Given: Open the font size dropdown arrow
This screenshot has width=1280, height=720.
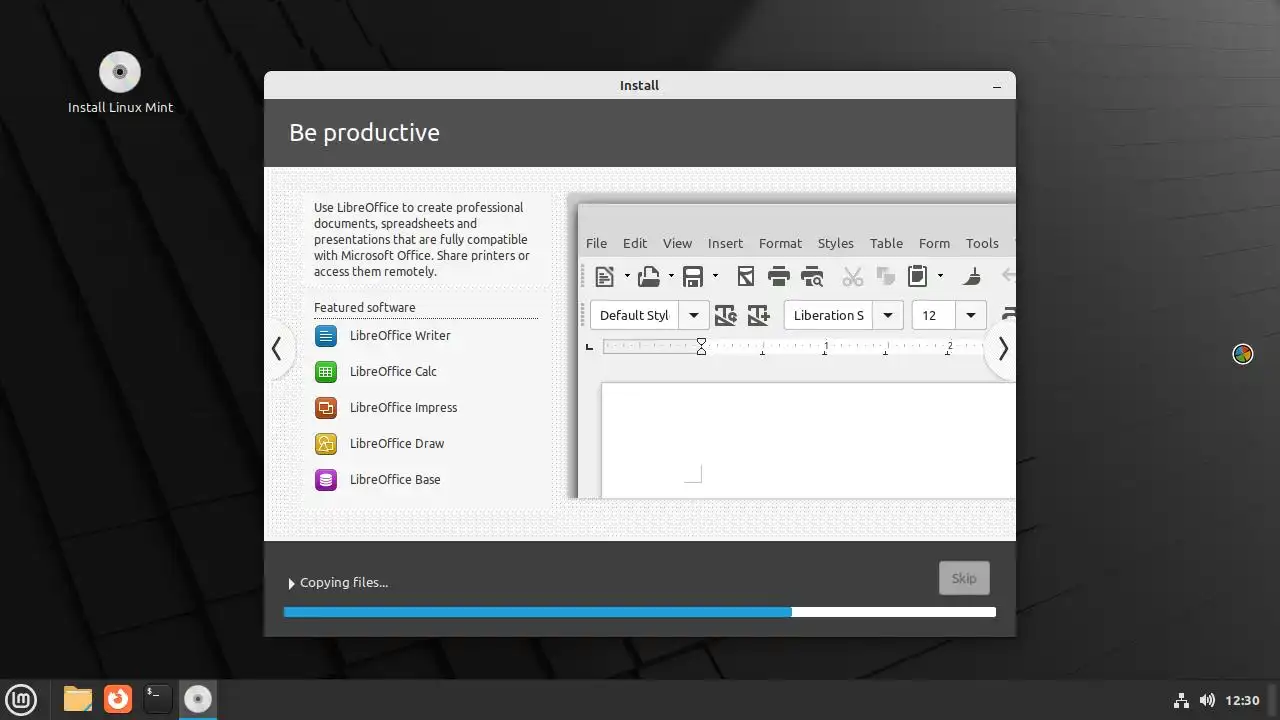Looking at the screenshot, I should click(971, 315).
